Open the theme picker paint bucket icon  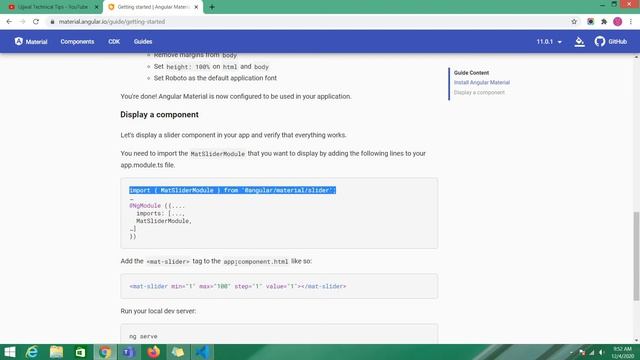[x=580, y=42]
